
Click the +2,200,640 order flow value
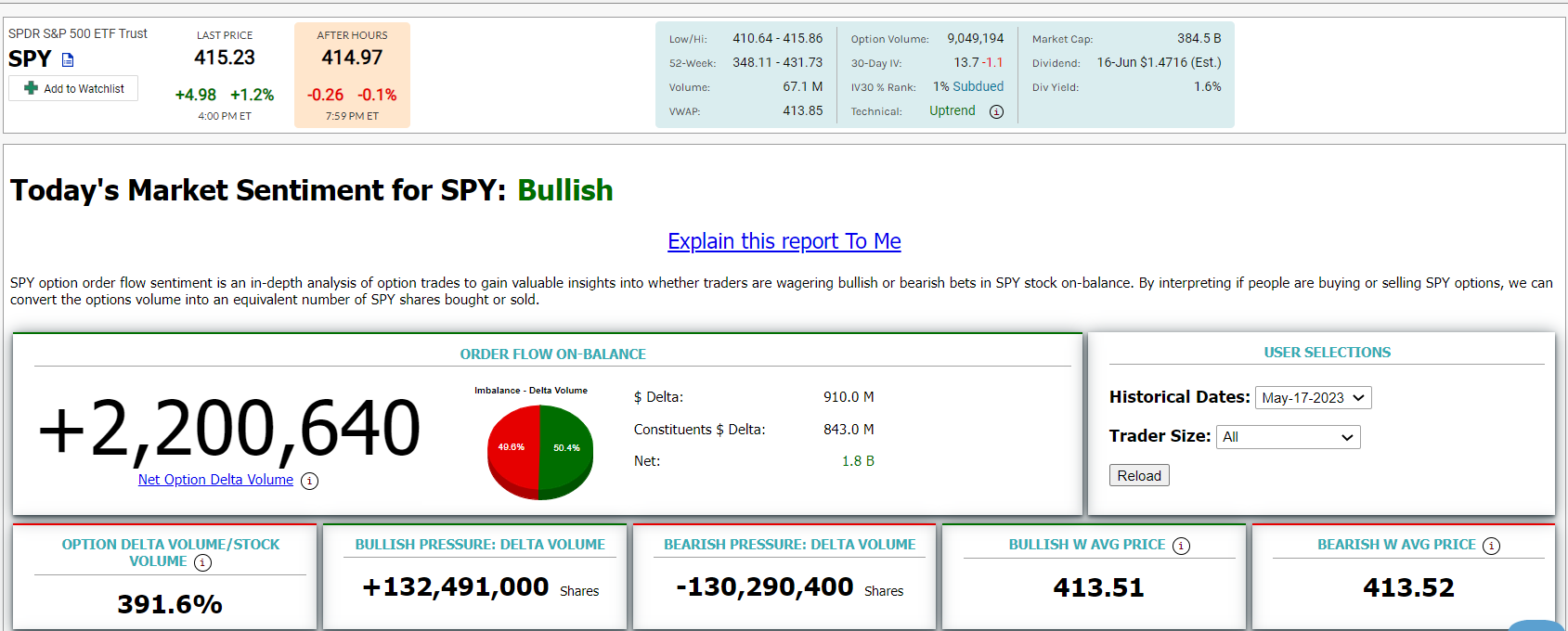(229, 429)
